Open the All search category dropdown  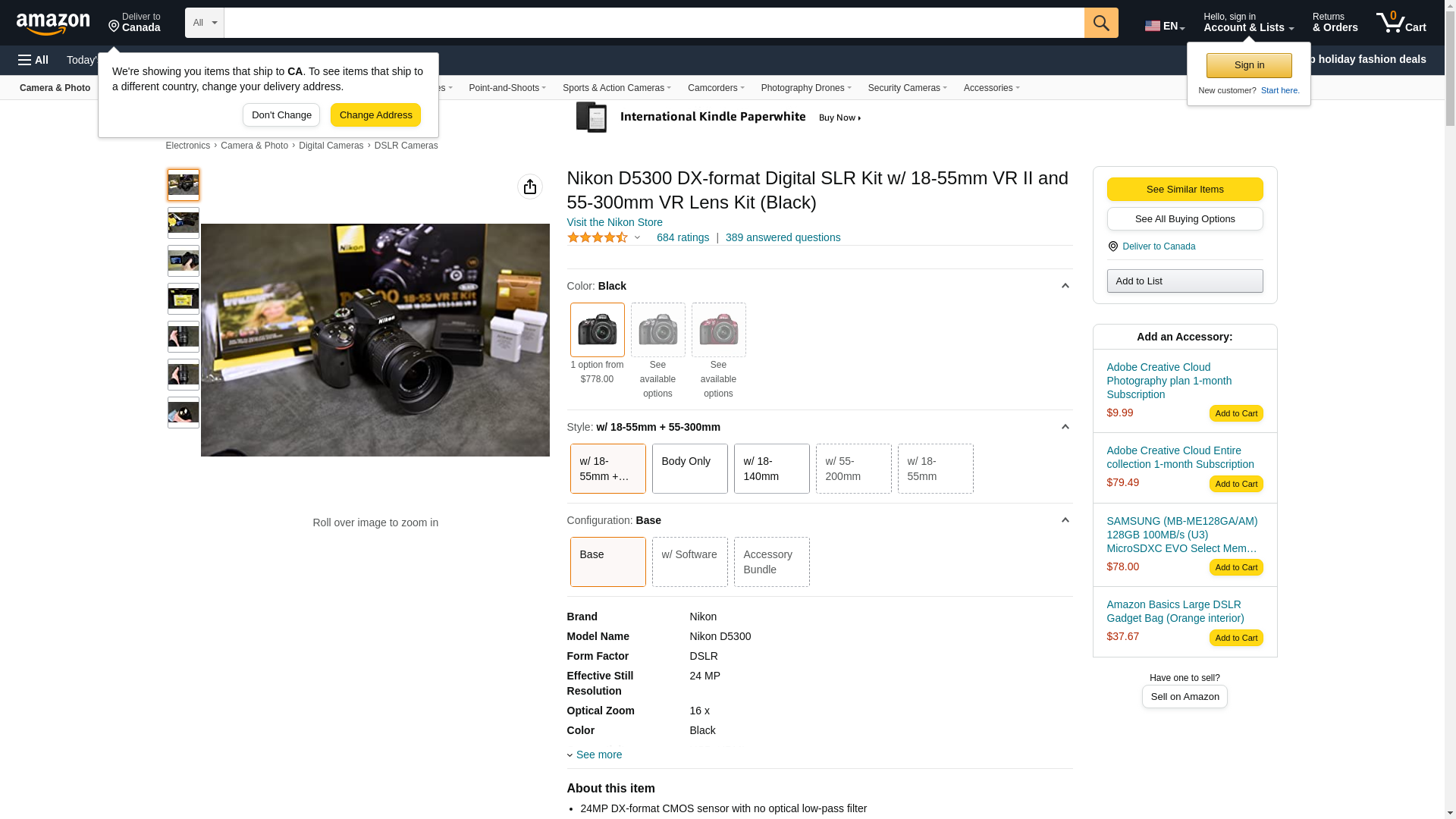pyautogui.click(x=204, y=23)
